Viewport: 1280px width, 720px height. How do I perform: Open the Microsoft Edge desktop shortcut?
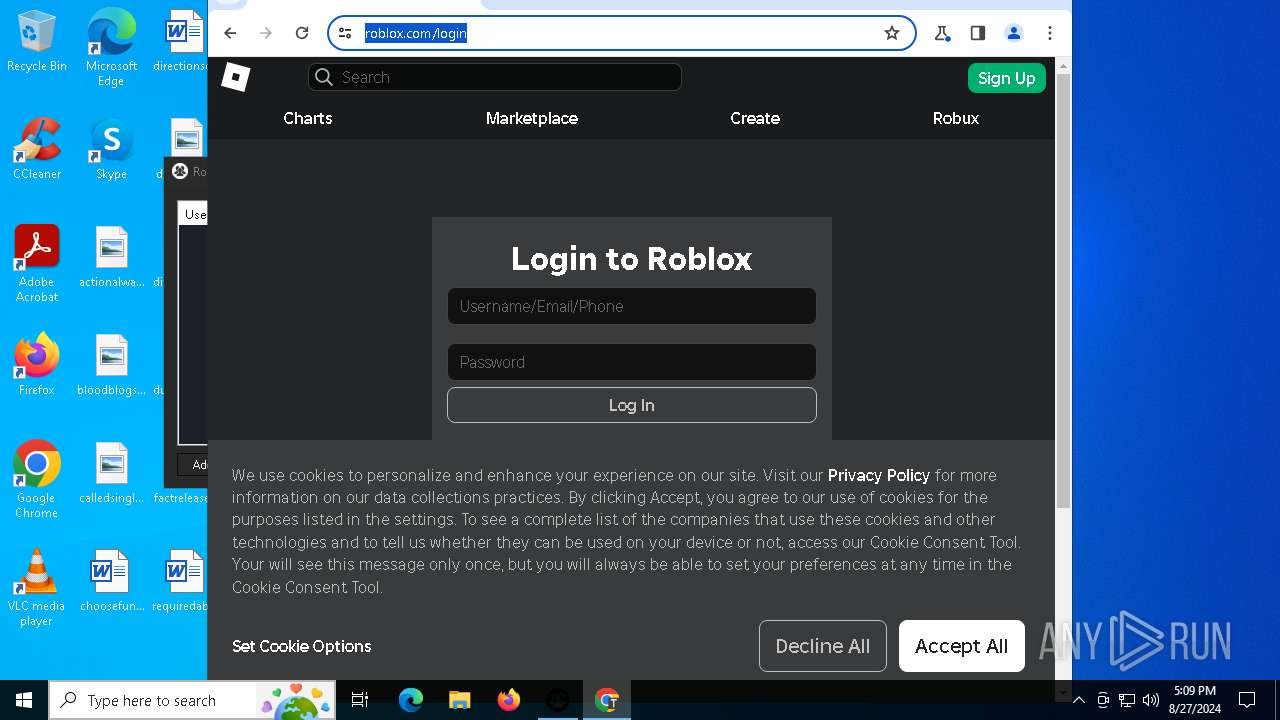tap(111, 47)
